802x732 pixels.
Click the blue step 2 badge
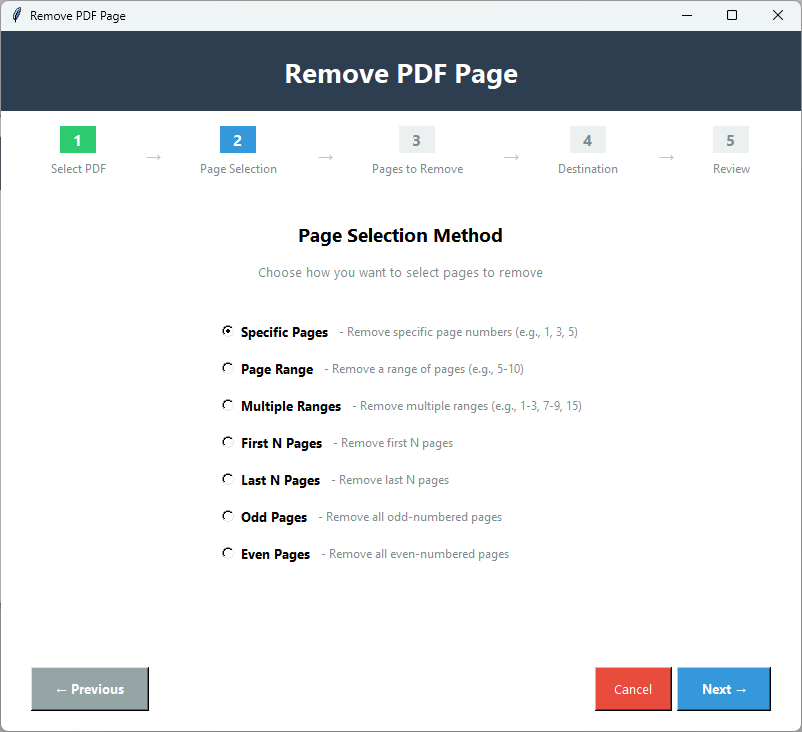click(237, 140)
